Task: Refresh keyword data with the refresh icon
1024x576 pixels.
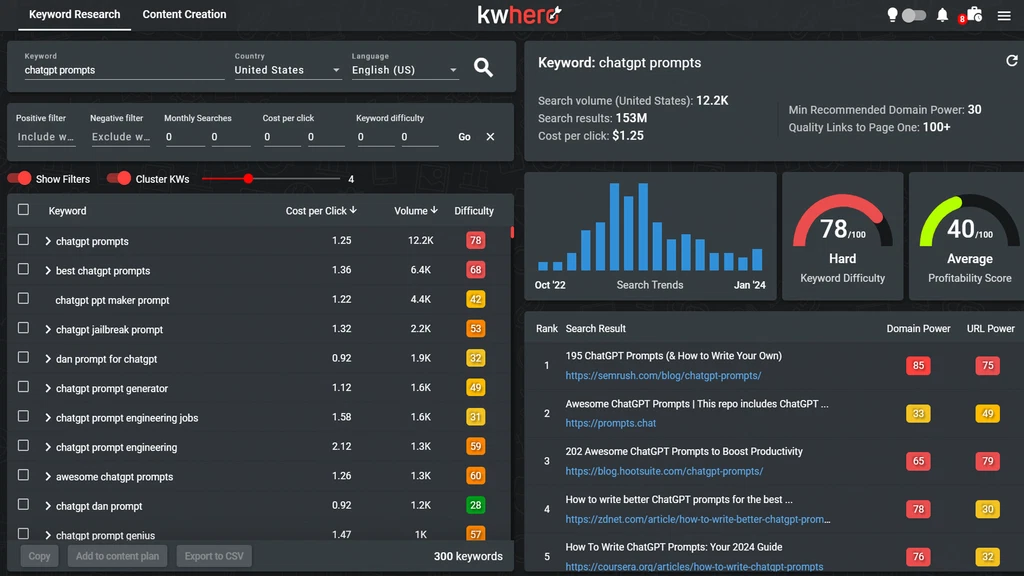Action: pyautogui.click(x=1010, y=61)
